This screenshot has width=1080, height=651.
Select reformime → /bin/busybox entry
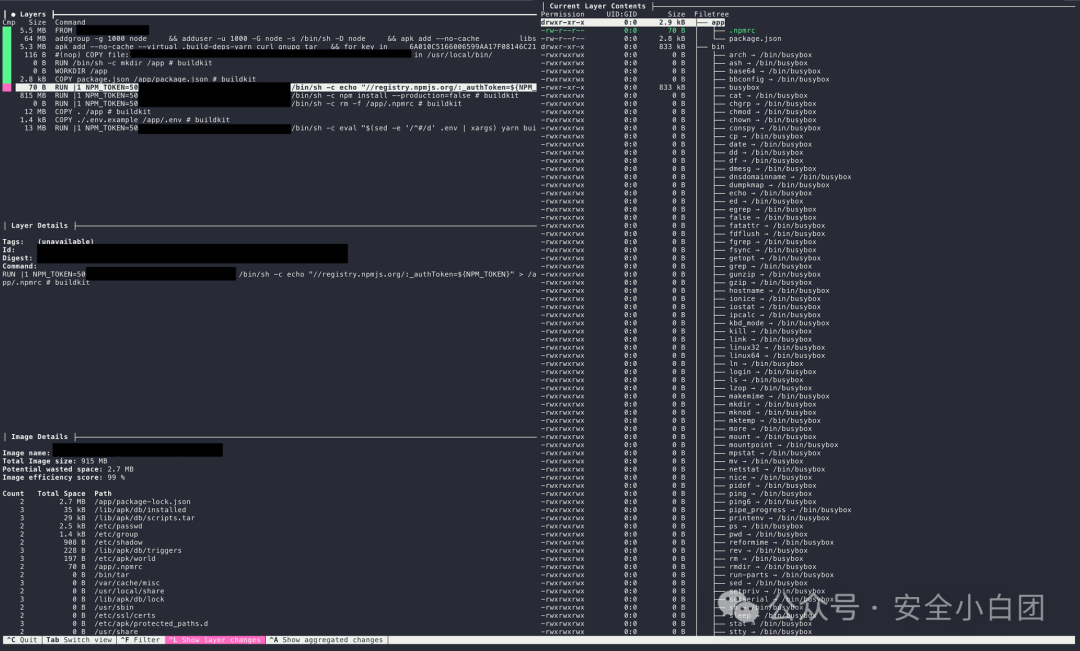pos(781,542)
